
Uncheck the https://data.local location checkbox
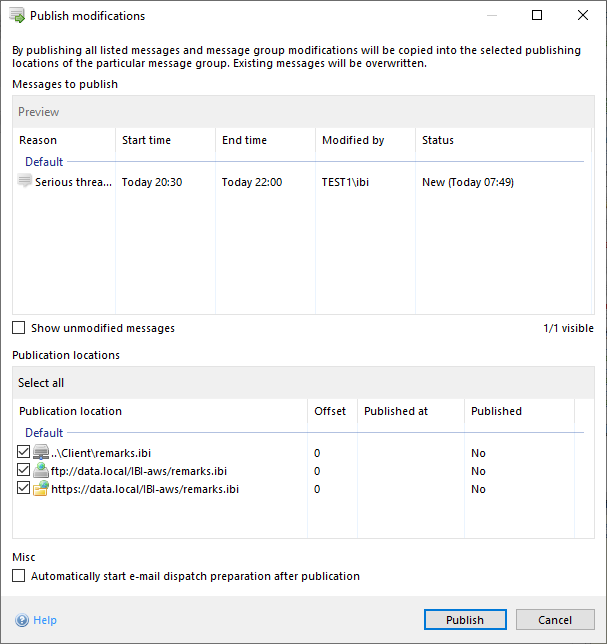point(24,489)
